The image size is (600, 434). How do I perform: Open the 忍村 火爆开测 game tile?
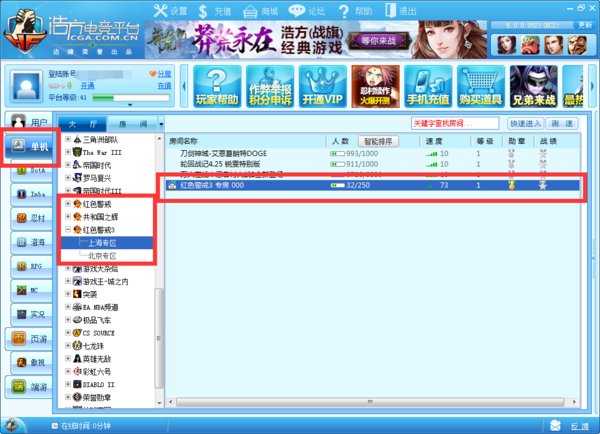tap(375, 86)
